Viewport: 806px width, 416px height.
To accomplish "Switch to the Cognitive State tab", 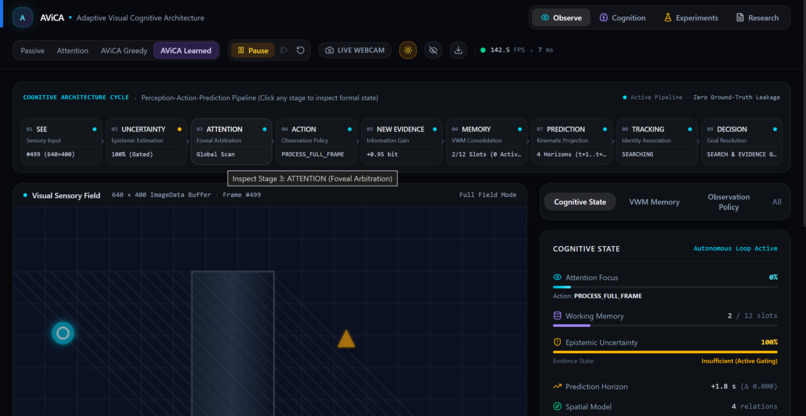I will tap(580, 202).
